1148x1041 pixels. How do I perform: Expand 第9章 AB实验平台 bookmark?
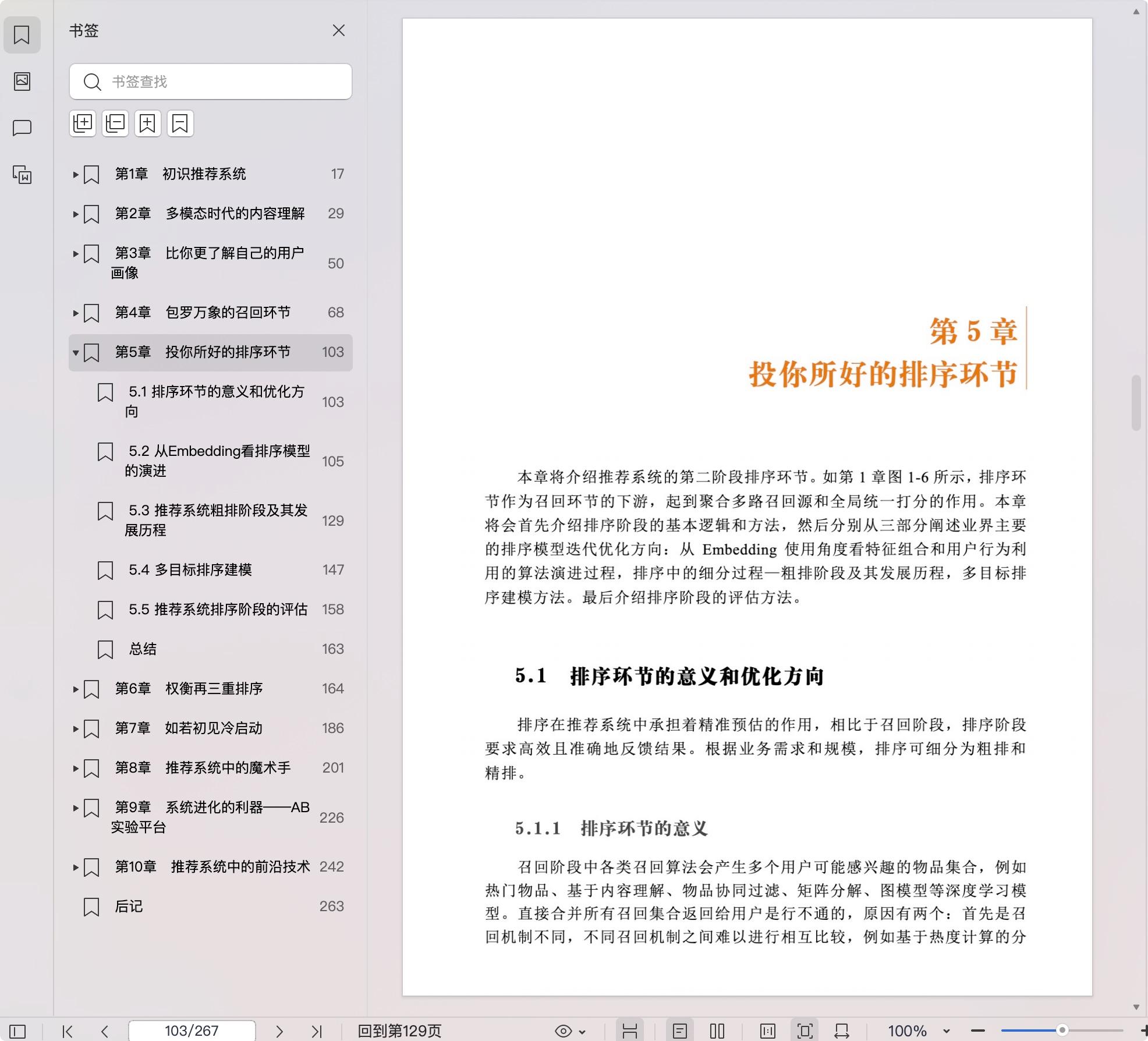click(x=75, y=808)
